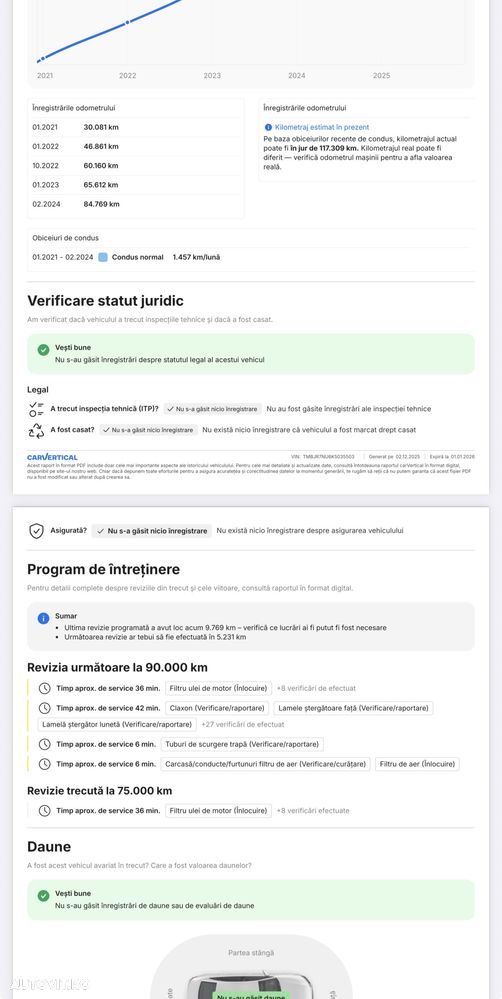Screen dimensions: 502x999
Task: Click the Condus normal blue color swatch
Action: [x=103, y=257]
